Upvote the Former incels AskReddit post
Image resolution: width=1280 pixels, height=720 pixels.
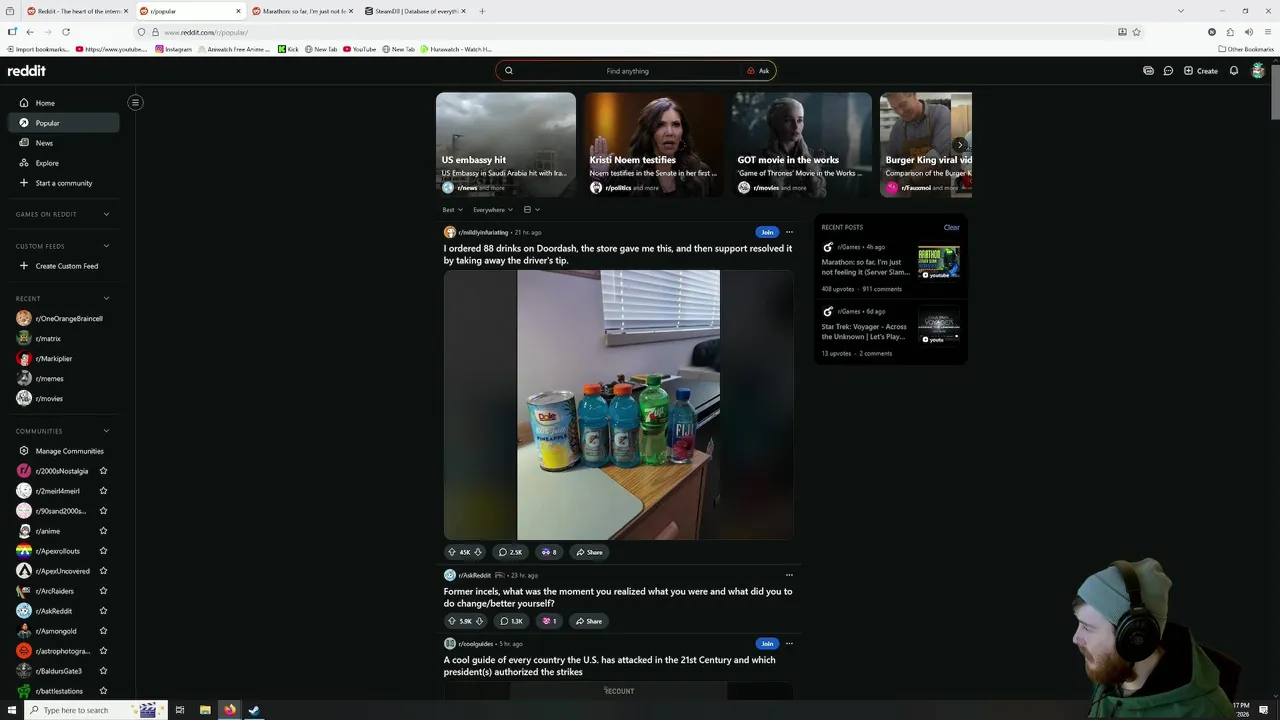pyautogui.click(x=452, y=621)
